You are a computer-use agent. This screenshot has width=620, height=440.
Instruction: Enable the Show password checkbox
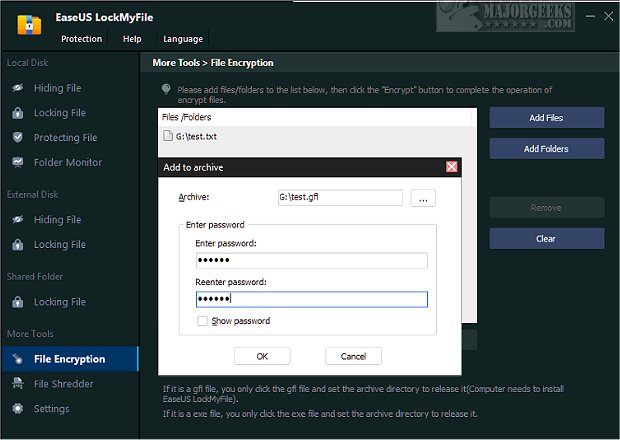202,321
